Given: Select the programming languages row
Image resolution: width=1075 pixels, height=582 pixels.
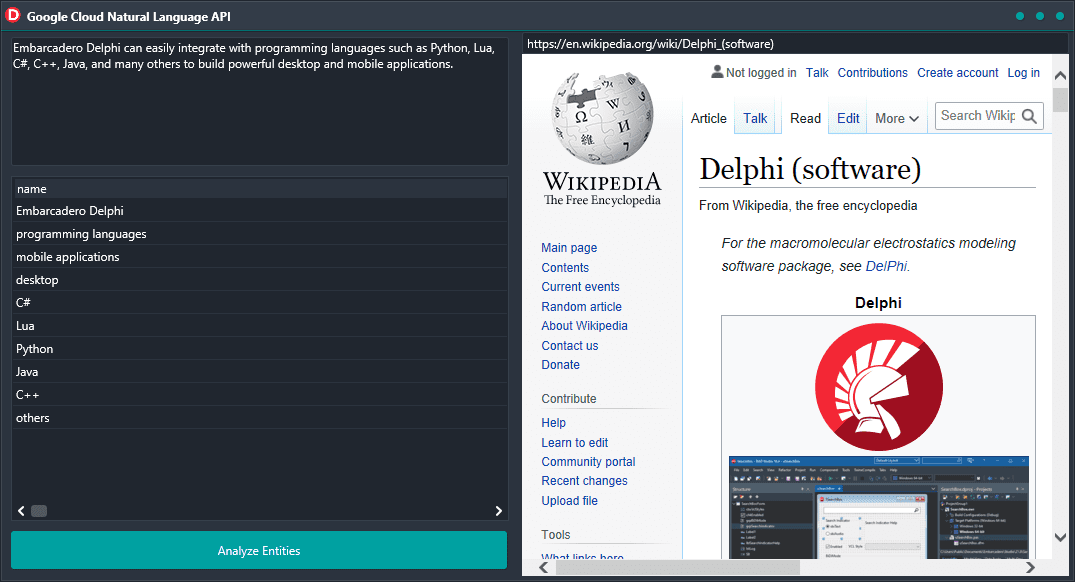Looking at the screenshot, I should tap(260, 234).
